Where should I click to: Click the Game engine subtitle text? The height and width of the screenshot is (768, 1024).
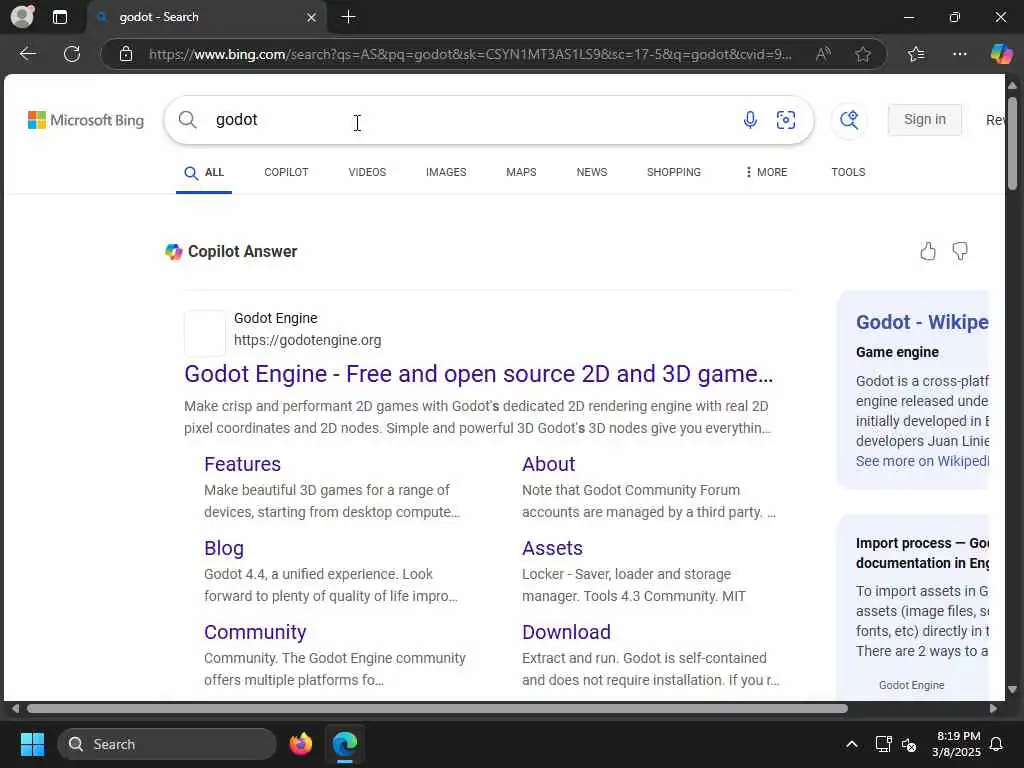point(897,352)
